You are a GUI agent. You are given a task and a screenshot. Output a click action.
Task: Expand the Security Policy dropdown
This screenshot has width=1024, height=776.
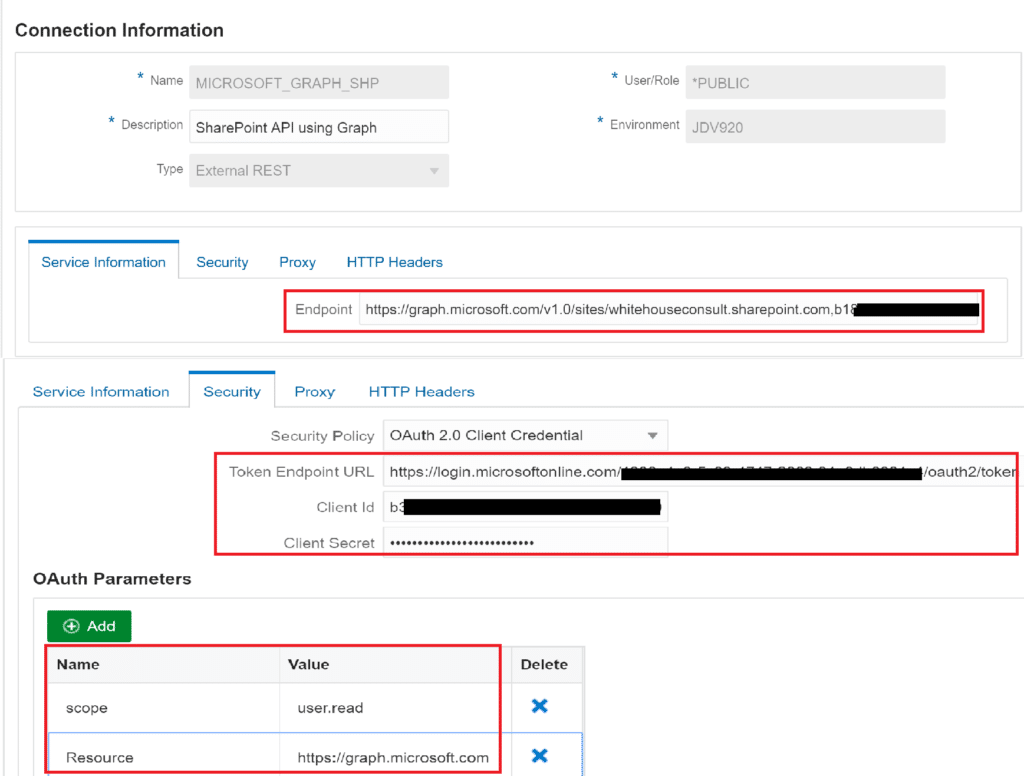[x=525, y=436]
